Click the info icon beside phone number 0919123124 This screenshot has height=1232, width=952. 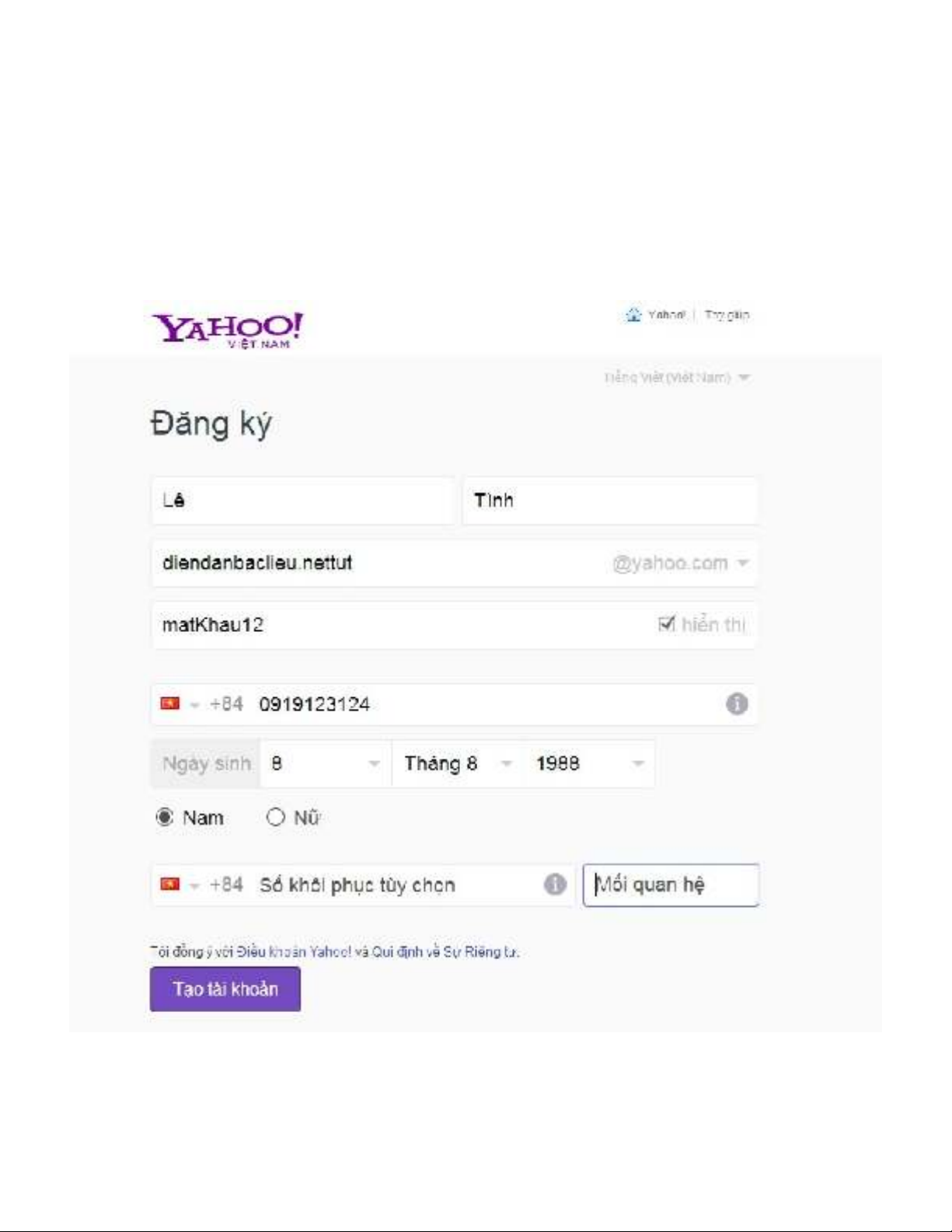tap(737, 704)
